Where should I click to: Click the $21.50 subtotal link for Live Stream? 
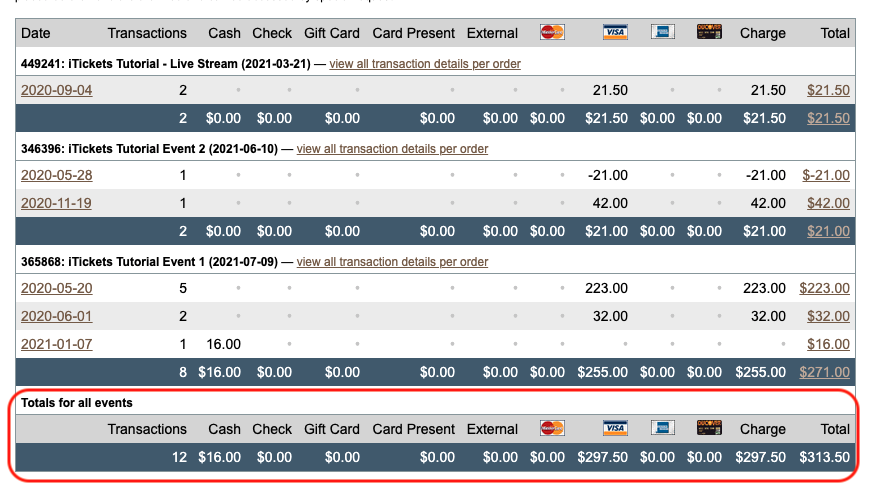click(x=828, y=118)
